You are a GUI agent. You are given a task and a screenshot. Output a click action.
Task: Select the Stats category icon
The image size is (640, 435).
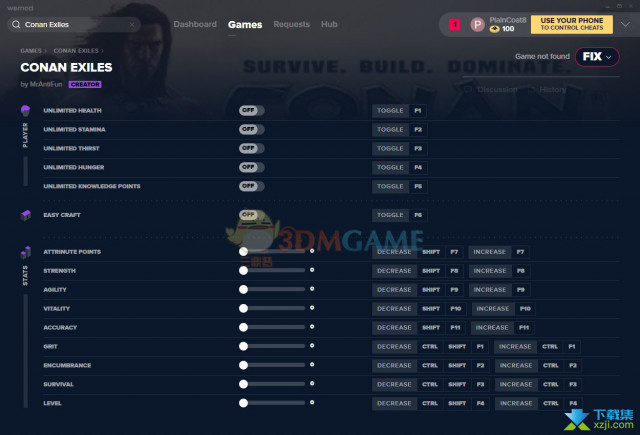click(26, 252)
